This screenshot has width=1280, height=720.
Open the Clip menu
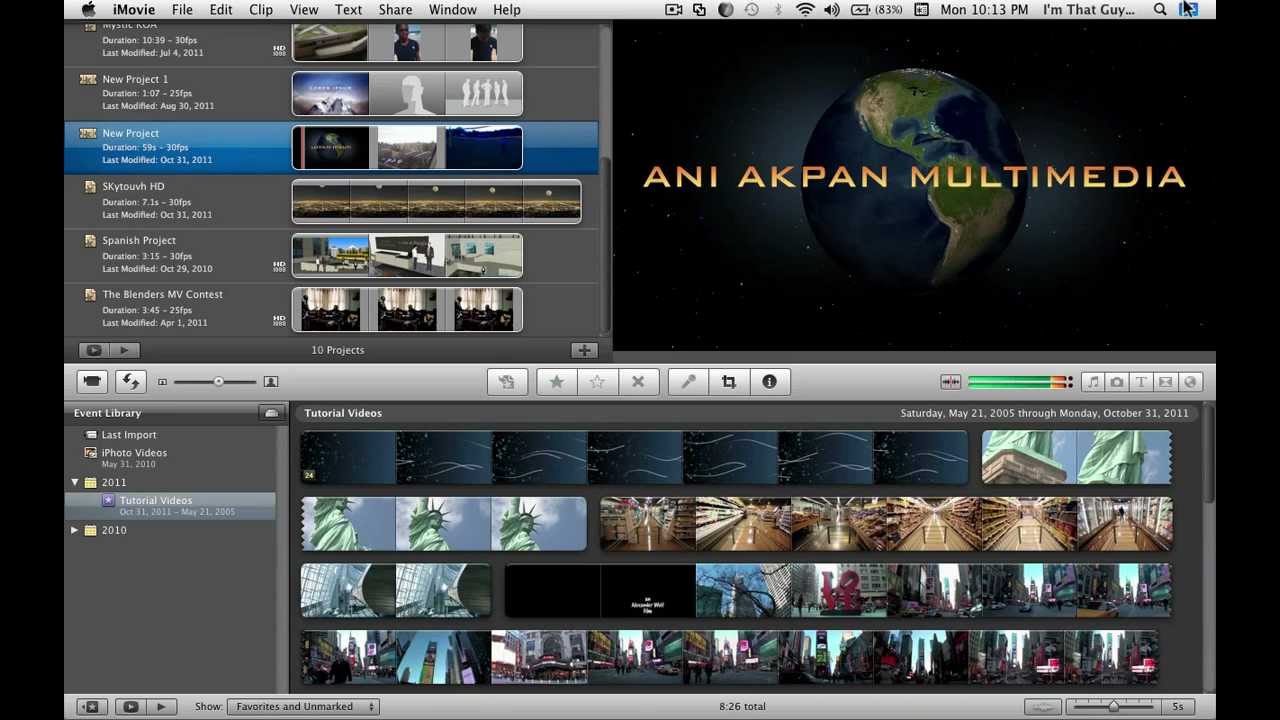(261, 10)
